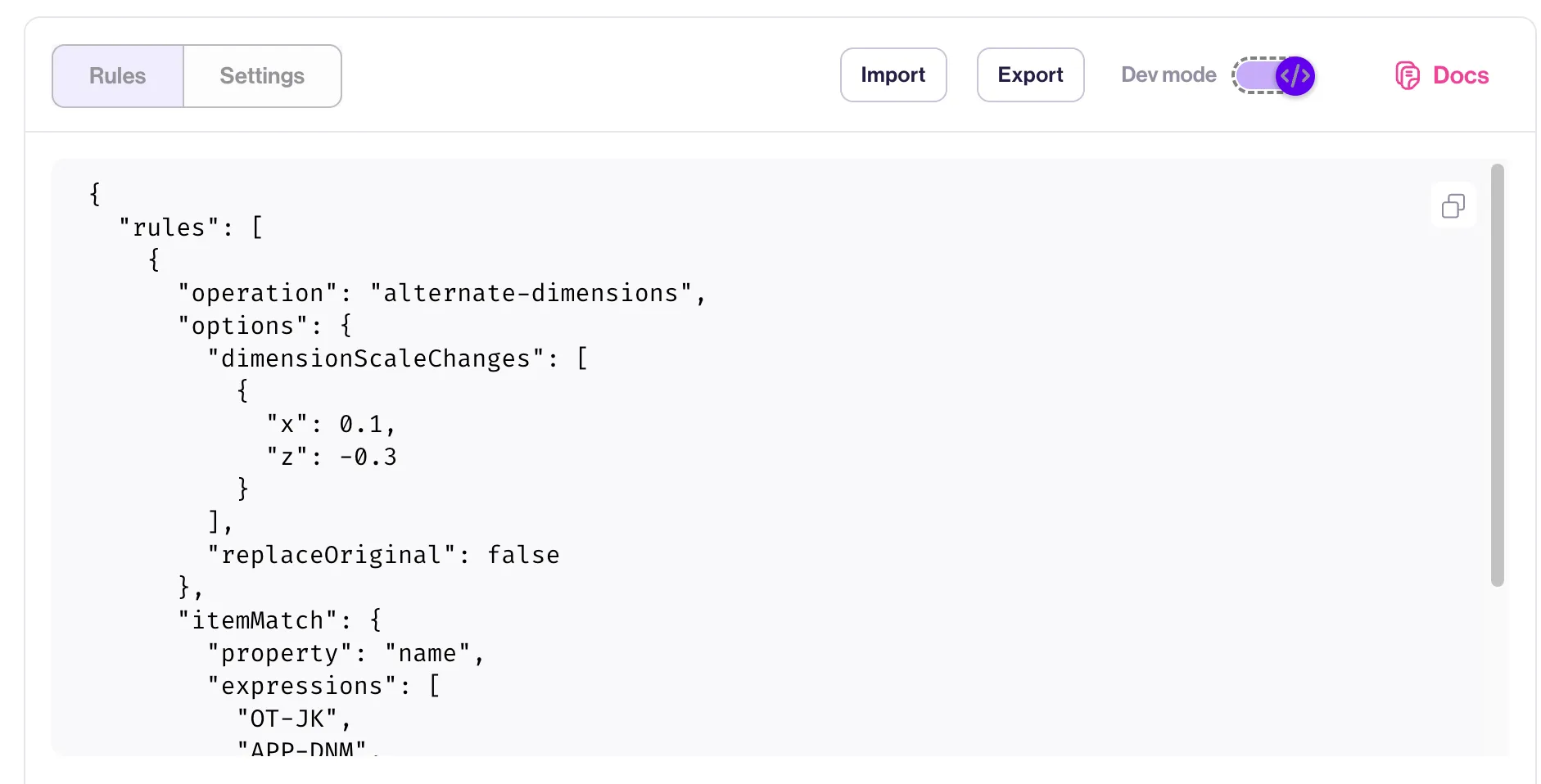
Task: Click the "expressions" key line
Action: click(x=323, y=686)
